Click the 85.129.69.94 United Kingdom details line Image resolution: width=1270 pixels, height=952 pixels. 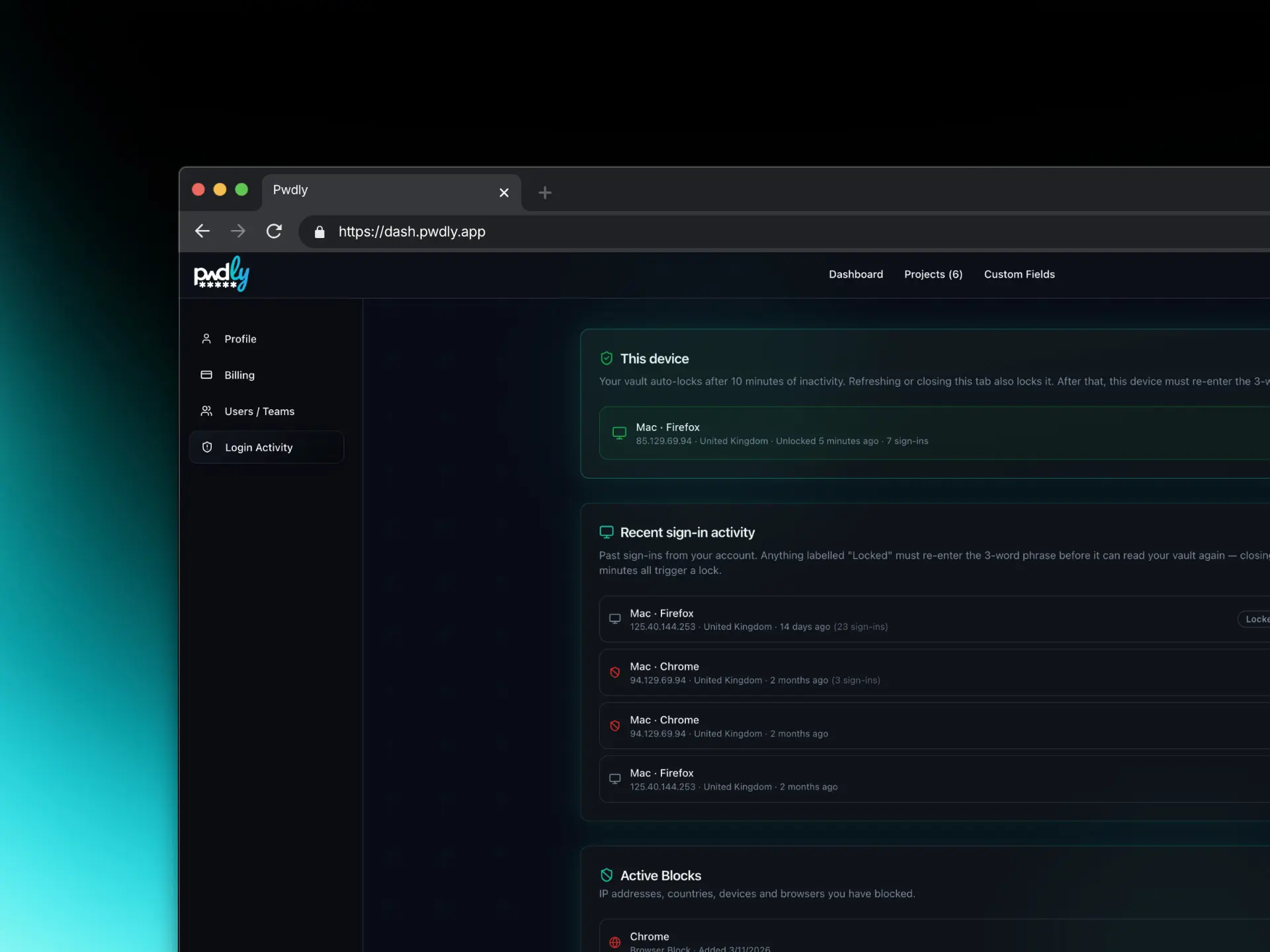pos(782,441)
